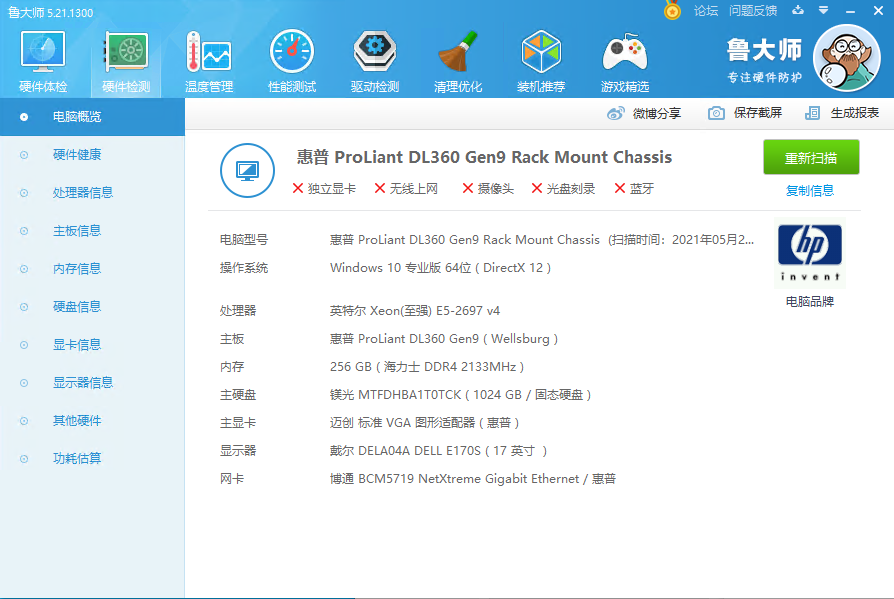Click the 蓝牙 unavailable indicator
This screenshot has height=599, width=894.
coord(634,189)
